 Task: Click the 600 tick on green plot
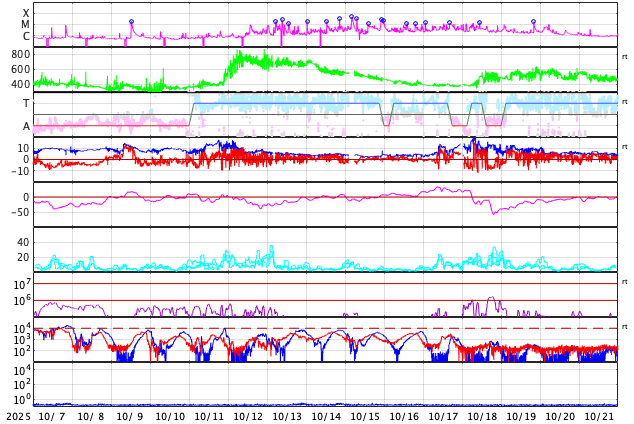[x=21, y=69]
